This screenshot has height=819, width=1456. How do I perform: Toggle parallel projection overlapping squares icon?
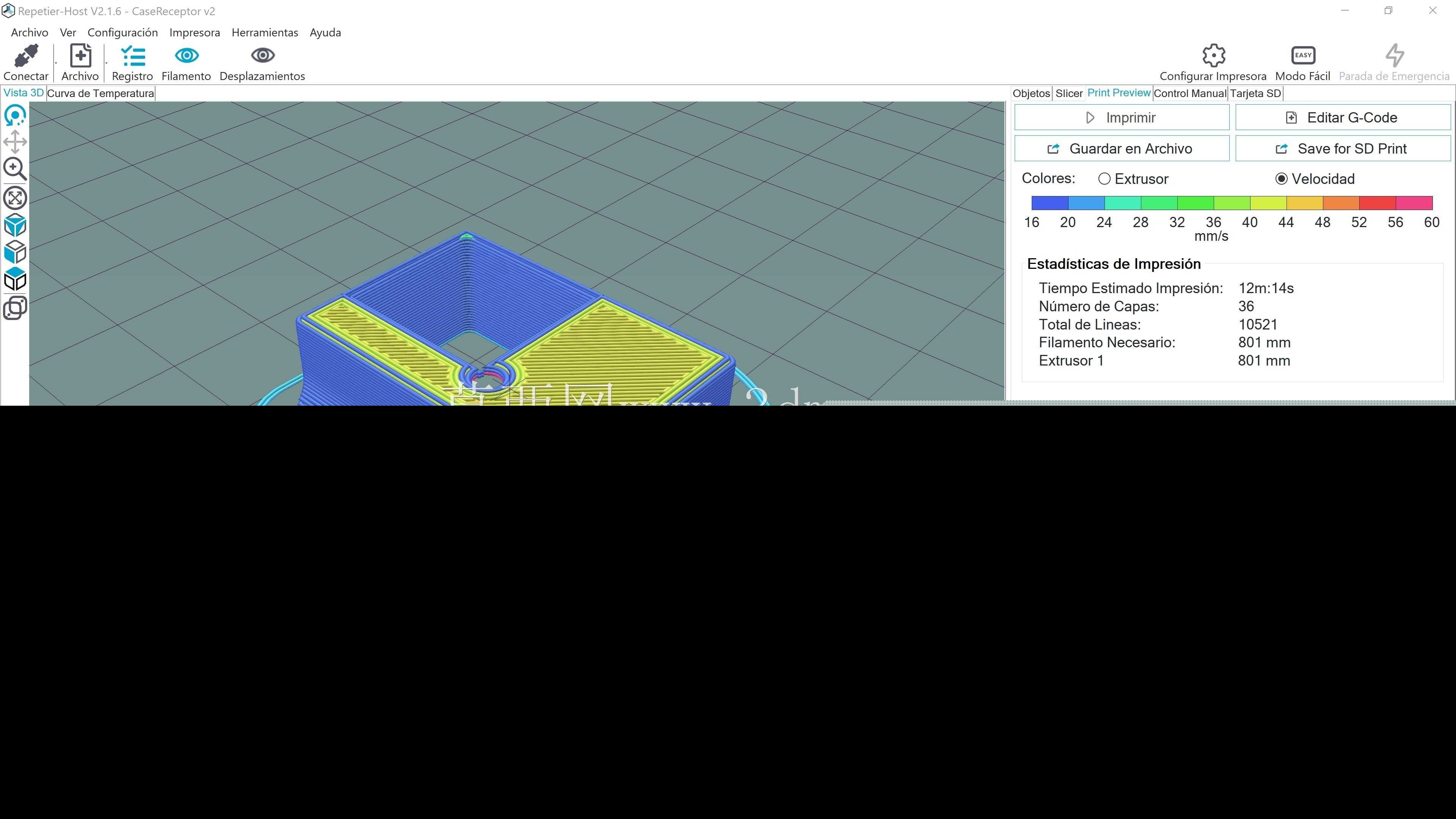(x=15, y=308)
